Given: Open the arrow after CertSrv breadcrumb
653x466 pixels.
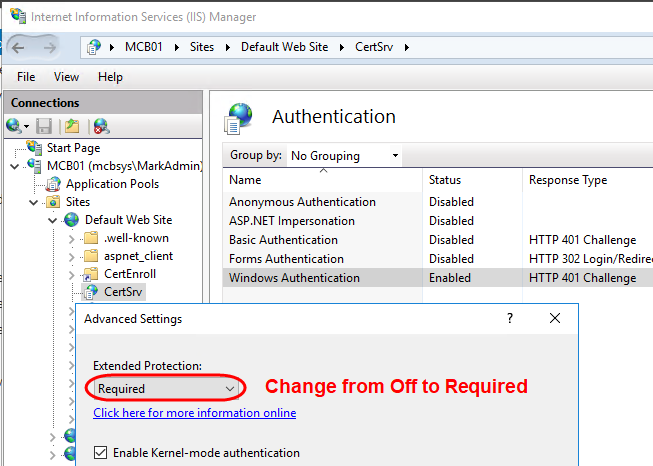Looking at the screenshot, I should click(x=407, y=47).
